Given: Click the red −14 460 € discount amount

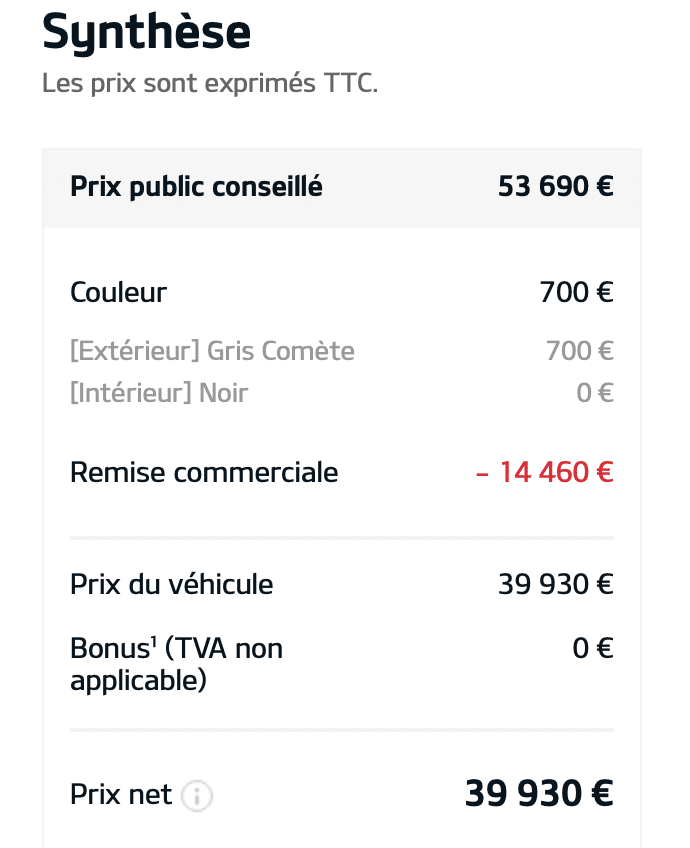Looking at the screenshot, I should tap(544, 472).
